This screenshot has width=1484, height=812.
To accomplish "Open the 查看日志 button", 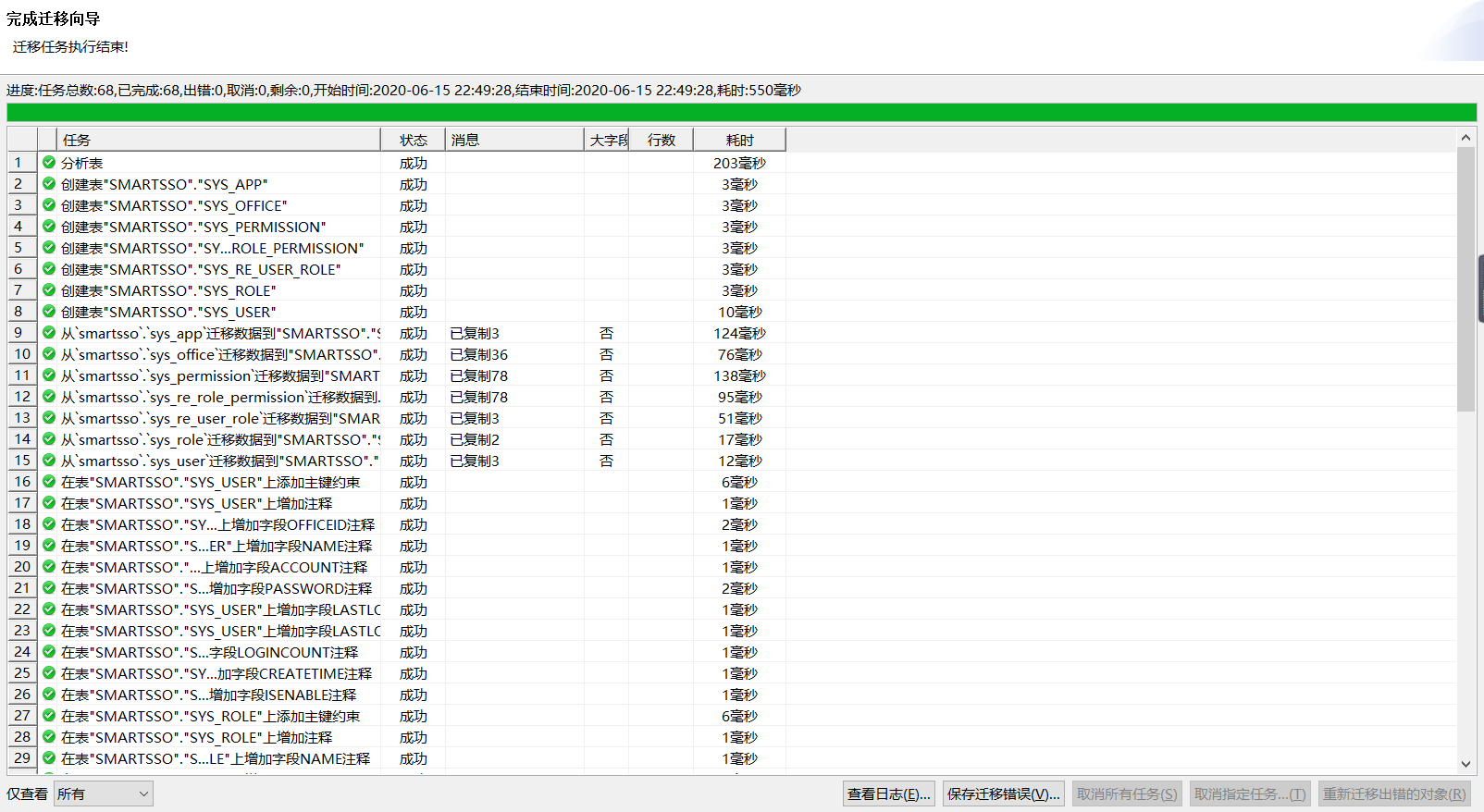I will pyautogui.click(x=889, y=794).
